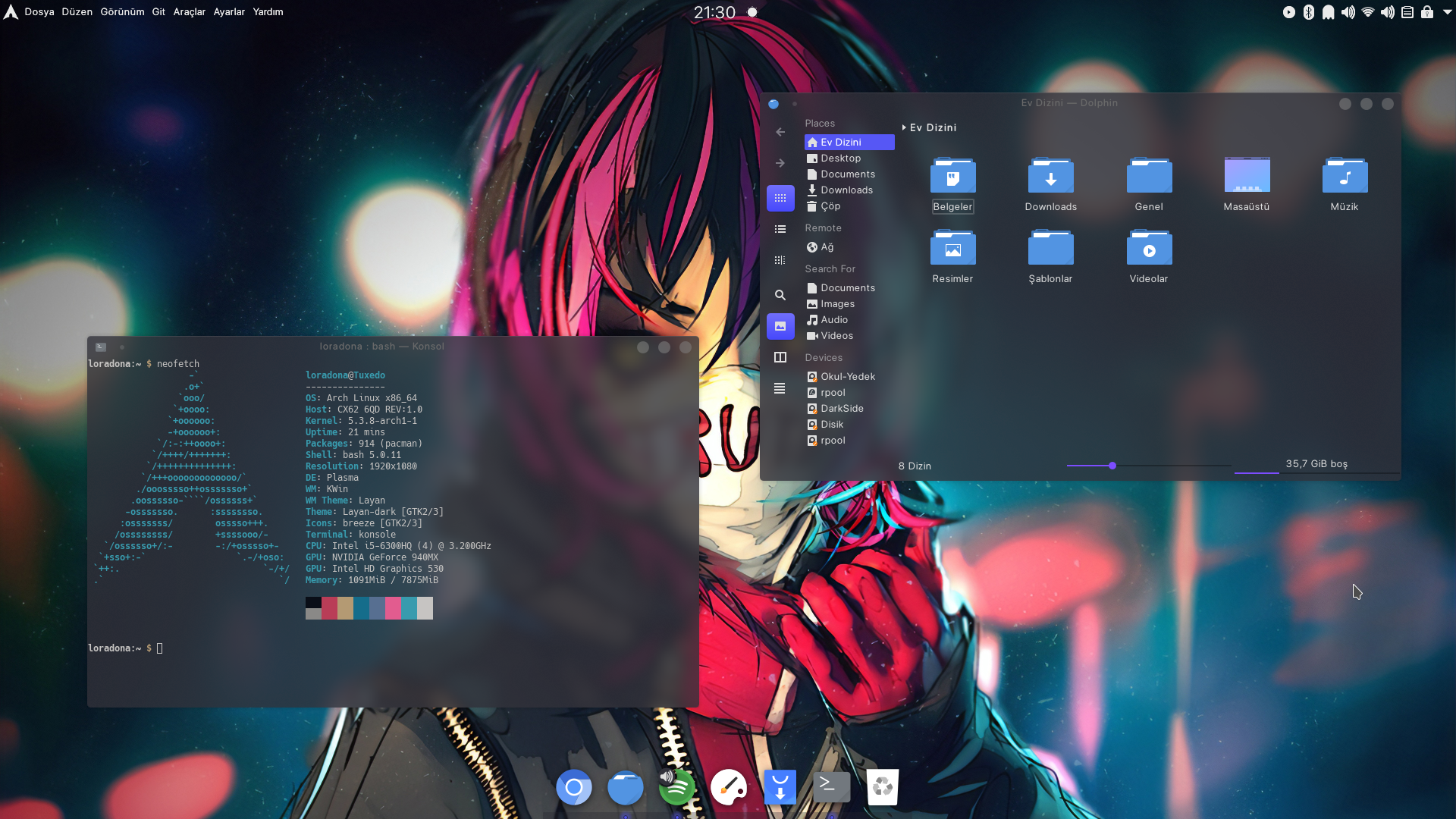Select the Genel folder icon
Screen dimensions: 1456x819
pos(1149,176)
